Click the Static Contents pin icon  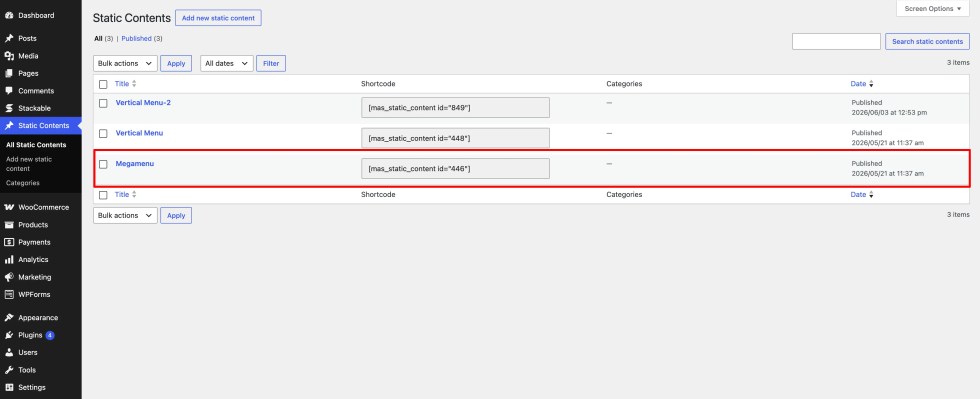click(9, 126)
